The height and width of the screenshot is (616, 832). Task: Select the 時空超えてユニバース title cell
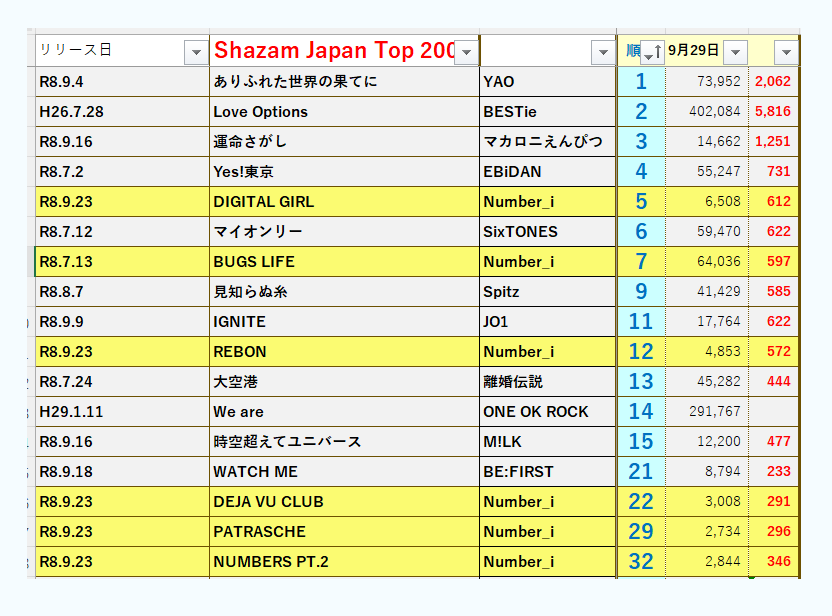click(x=344, y=441)
